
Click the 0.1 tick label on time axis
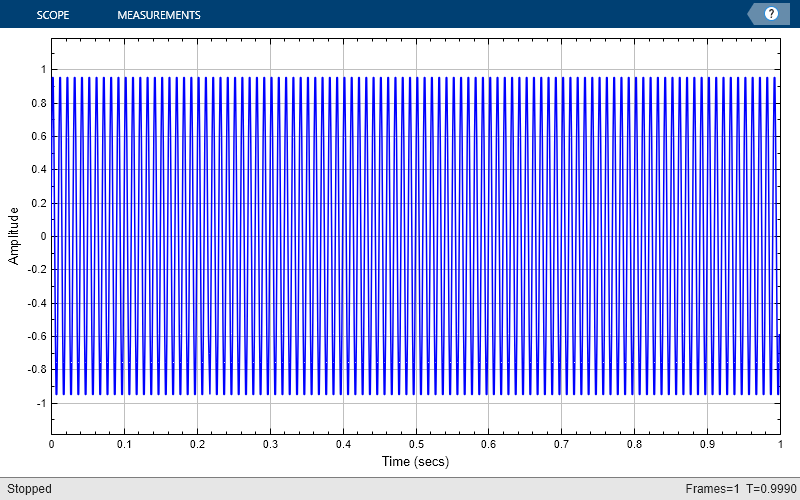pos(125,444)
